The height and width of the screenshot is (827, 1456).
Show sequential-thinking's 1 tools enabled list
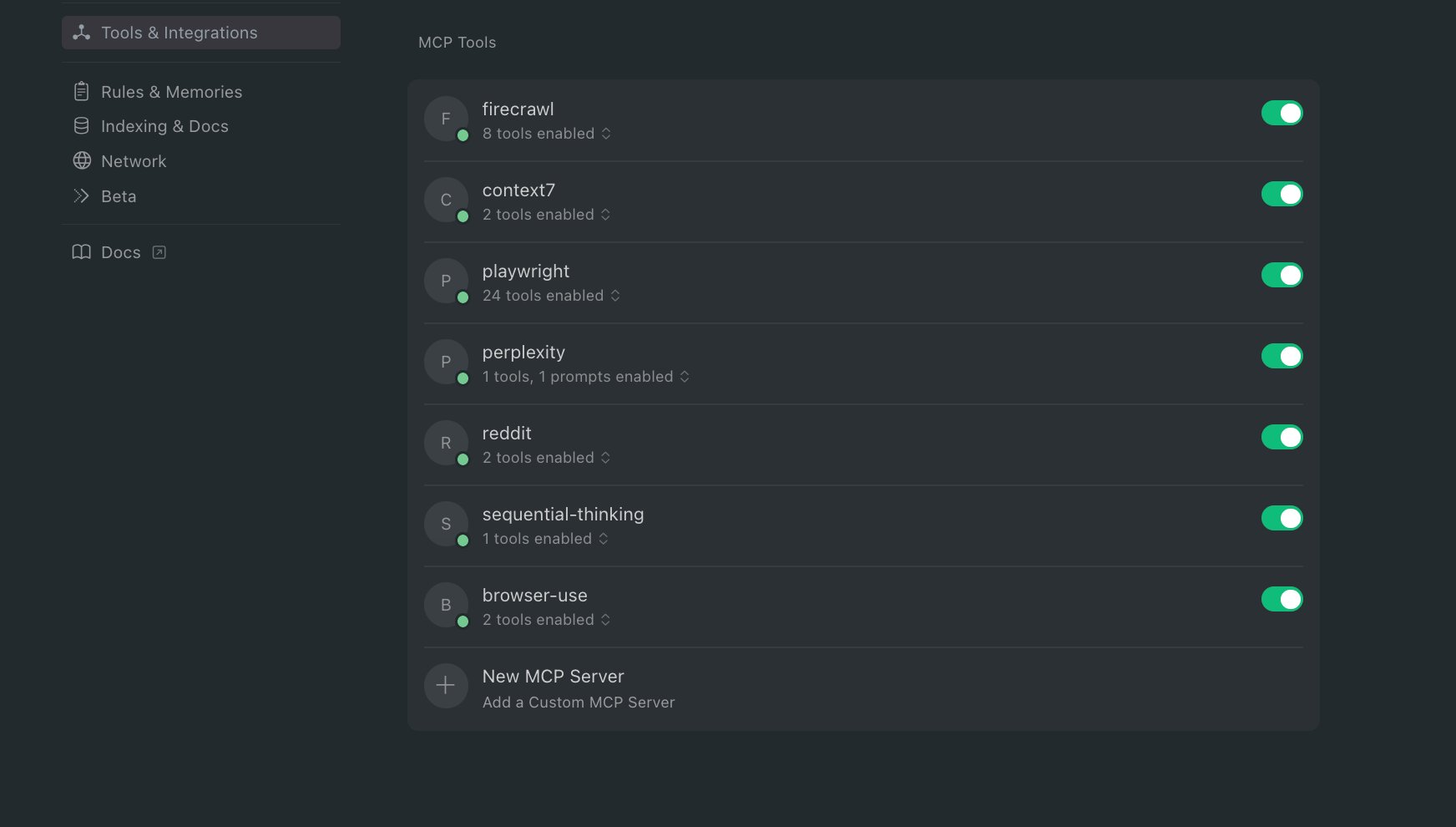point(546,539)
